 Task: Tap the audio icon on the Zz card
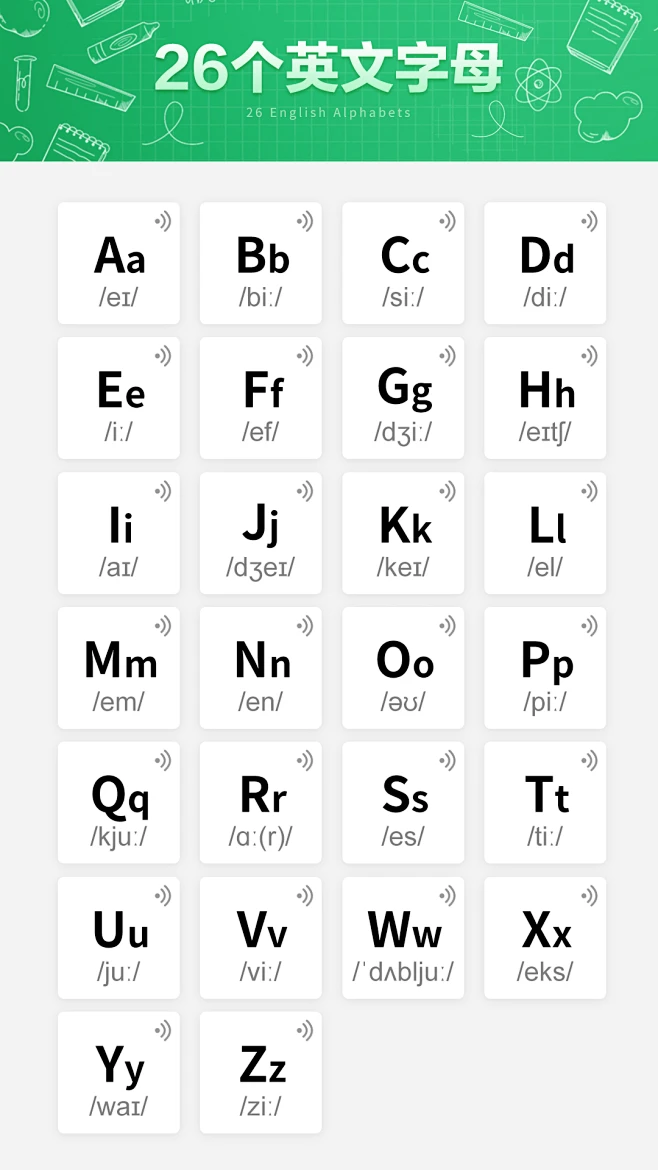point(305,1030)
